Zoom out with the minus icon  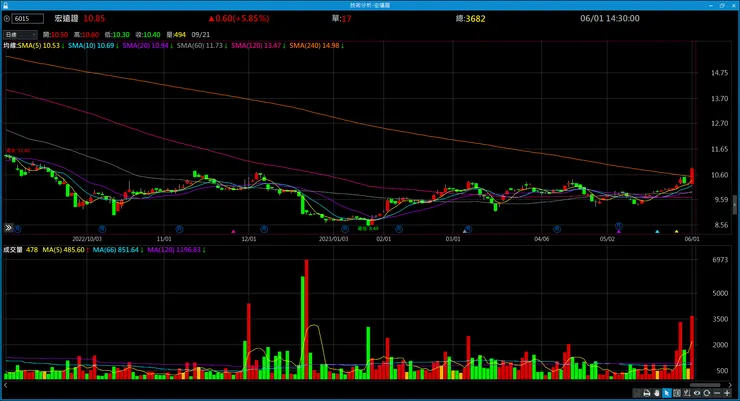point(717,393)
